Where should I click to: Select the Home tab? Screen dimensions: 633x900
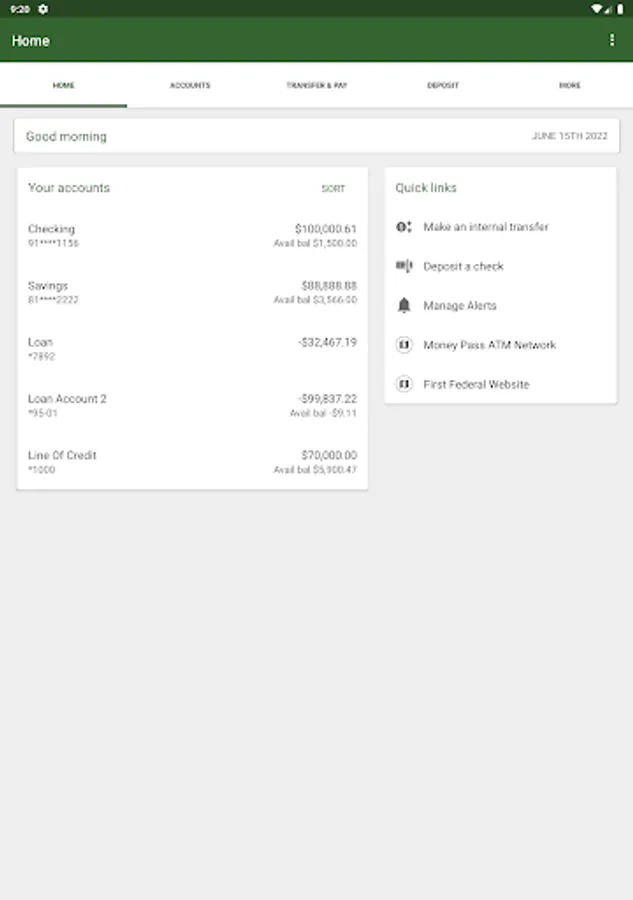point(63,86)
